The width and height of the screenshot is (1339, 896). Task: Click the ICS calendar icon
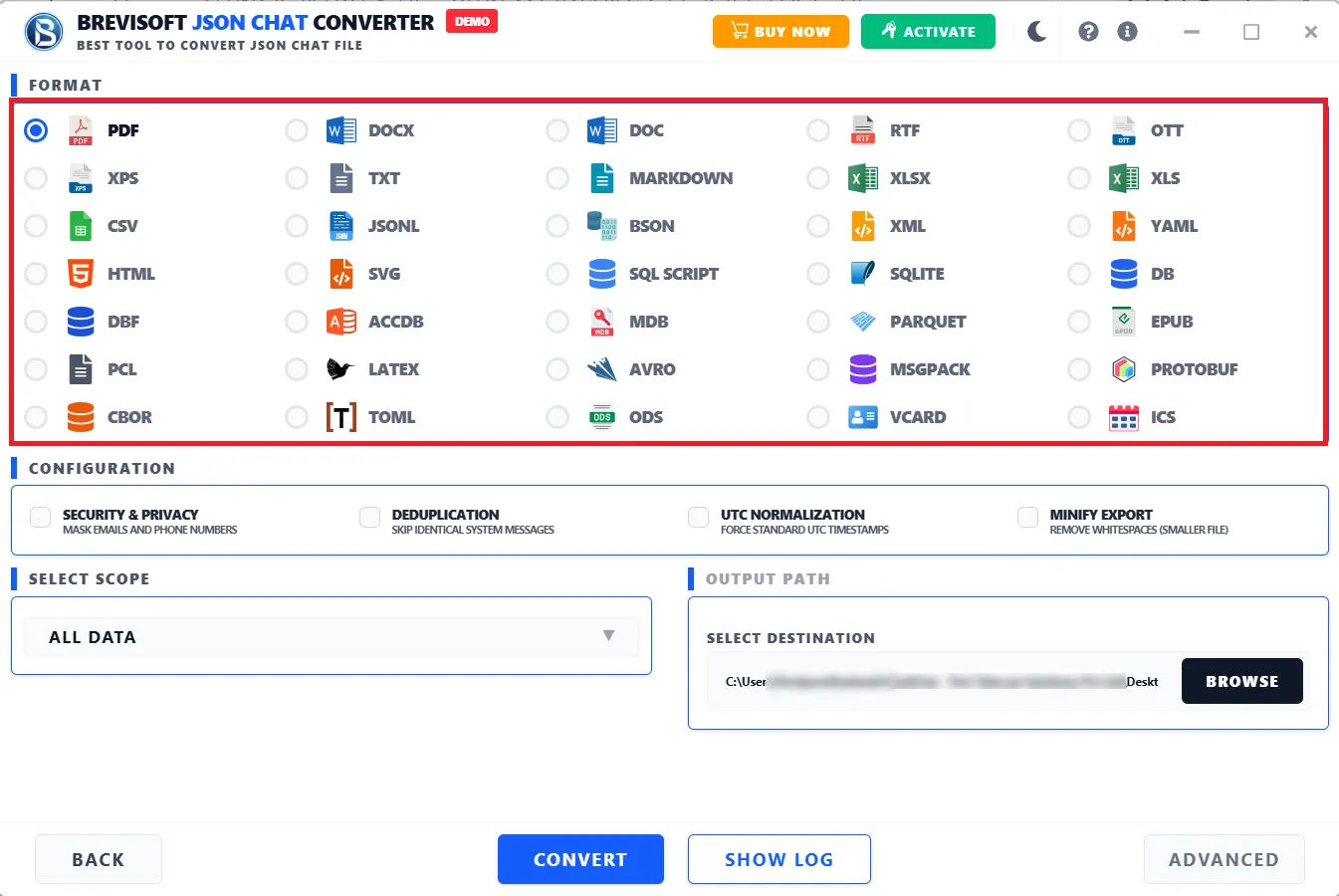coord(1124,417)
